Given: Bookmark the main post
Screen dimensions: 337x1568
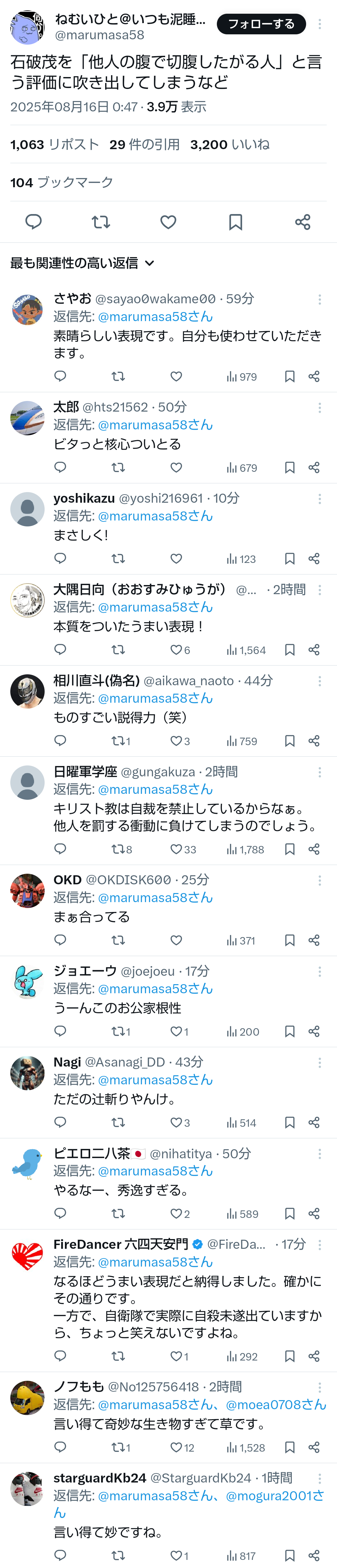Looking at the screenshot, I should point(235,222).
